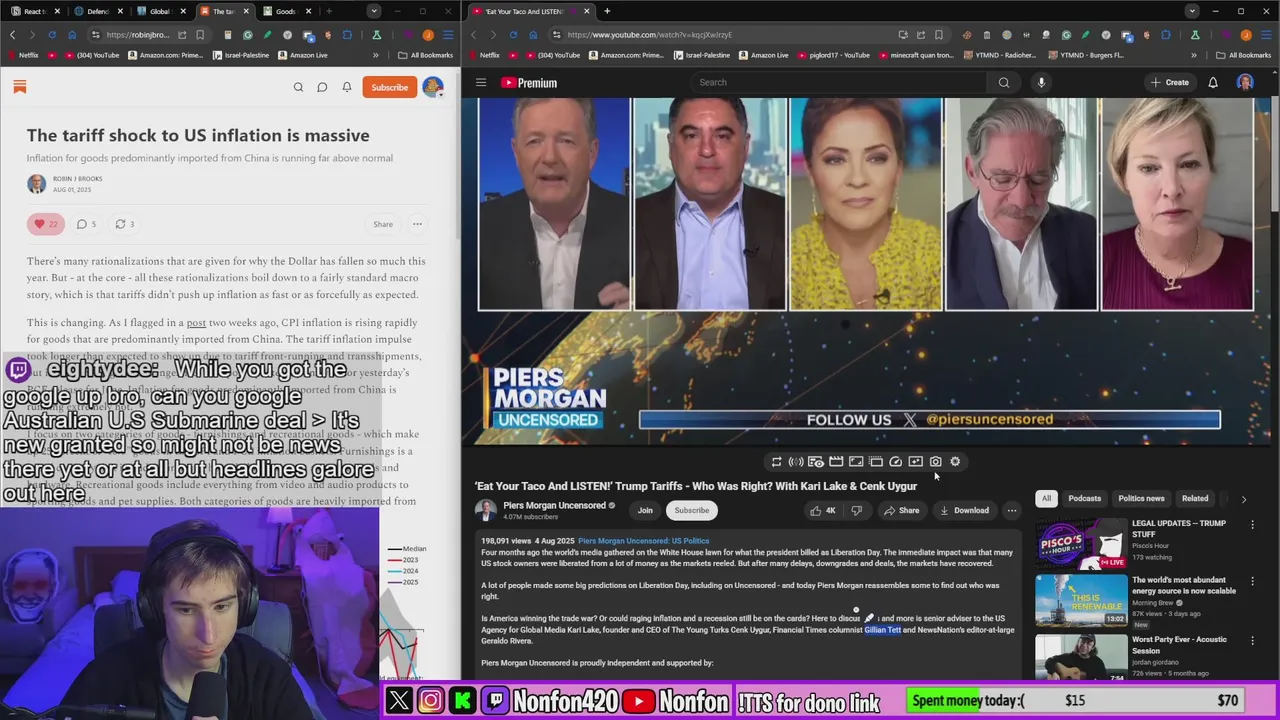Open options for LEGAL UPDATES video
This screenshot has width=1280, height=720.
tap(1252, 525)
